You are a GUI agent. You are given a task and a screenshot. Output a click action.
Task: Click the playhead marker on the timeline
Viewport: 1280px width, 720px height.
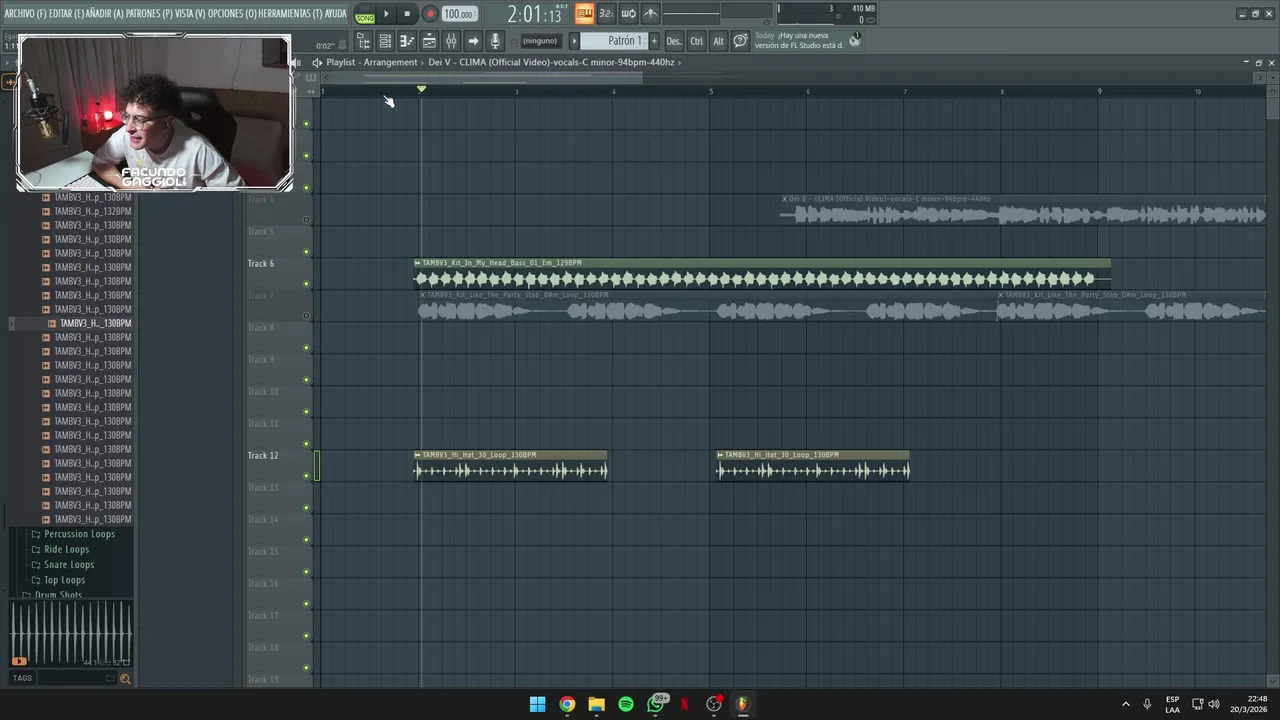click(421, 90)
